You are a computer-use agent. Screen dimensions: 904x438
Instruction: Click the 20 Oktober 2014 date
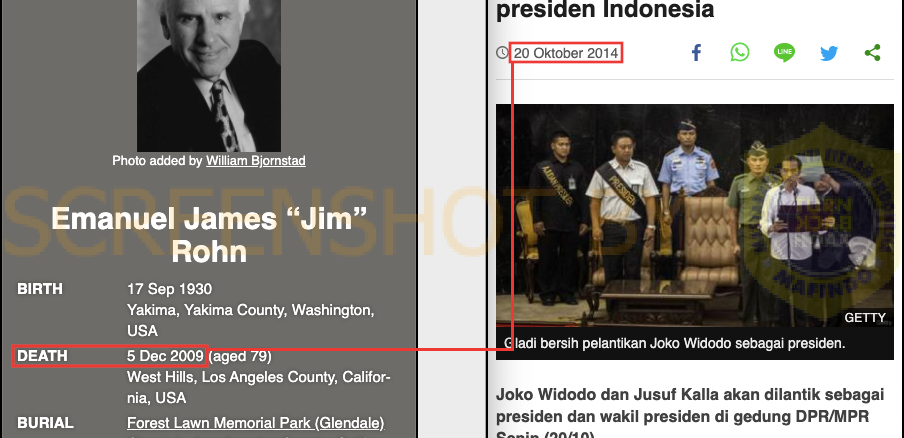coord(566,54)
